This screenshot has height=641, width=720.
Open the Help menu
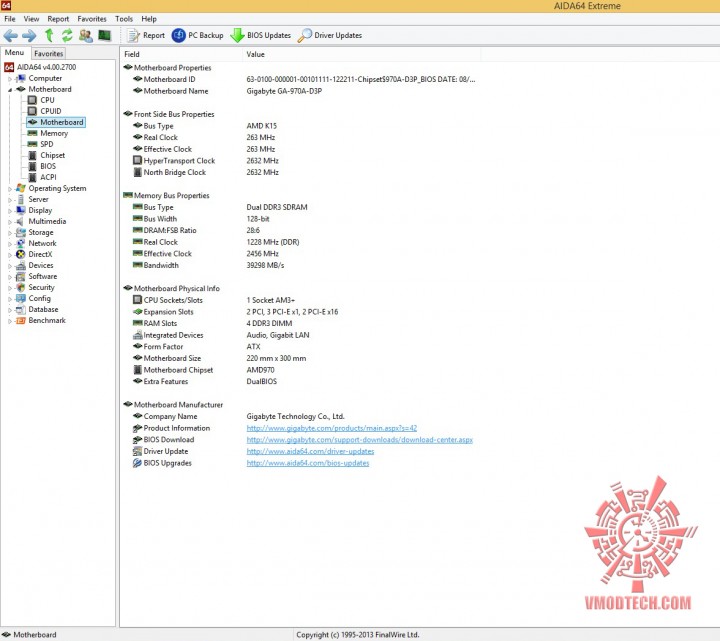149,19
